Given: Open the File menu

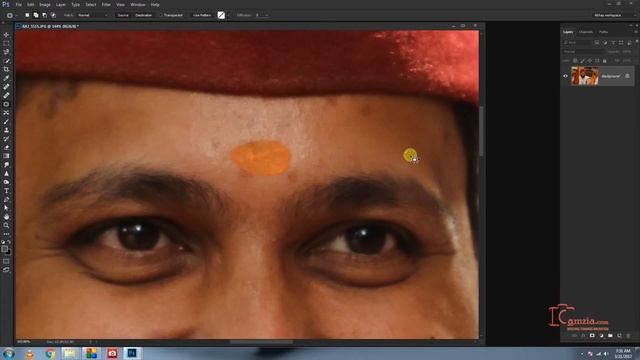Looking at the screenshot, I should [x=19, y=4].
